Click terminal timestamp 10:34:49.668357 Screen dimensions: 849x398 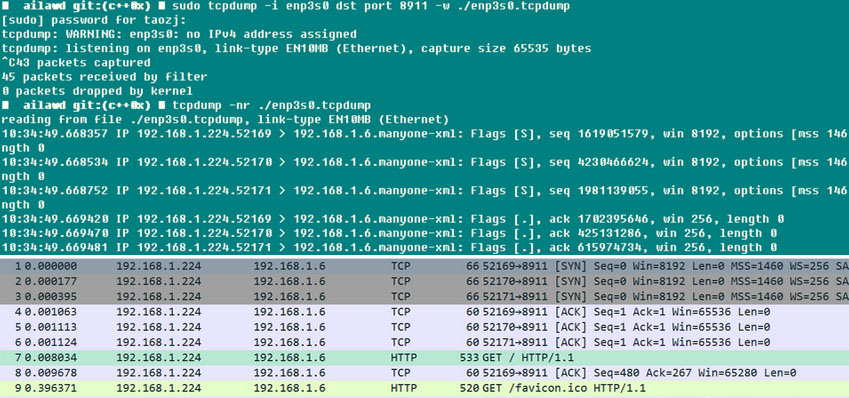tap(54, 134)
